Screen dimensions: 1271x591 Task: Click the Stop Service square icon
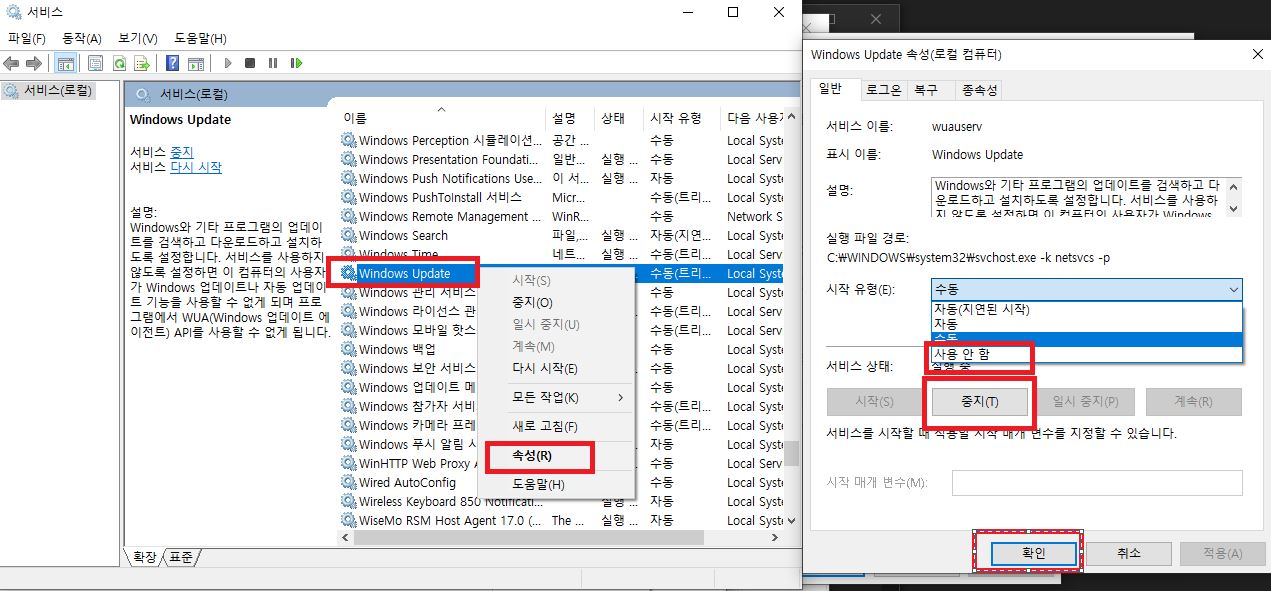coord(251,63)
